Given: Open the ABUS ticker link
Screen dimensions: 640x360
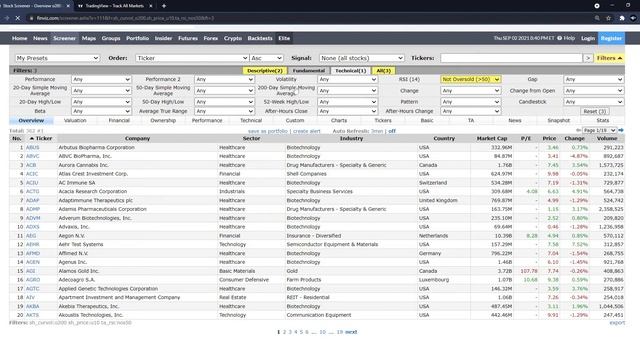Looking at the screenshot, I should tap(32, 147).
